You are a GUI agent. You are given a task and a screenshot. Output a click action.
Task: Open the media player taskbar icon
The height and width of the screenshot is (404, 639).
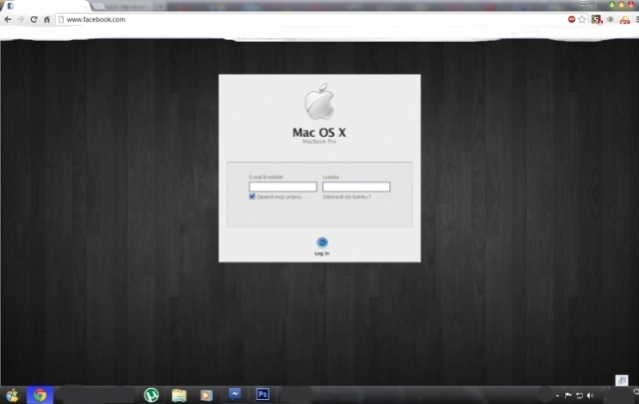(206, 395)
